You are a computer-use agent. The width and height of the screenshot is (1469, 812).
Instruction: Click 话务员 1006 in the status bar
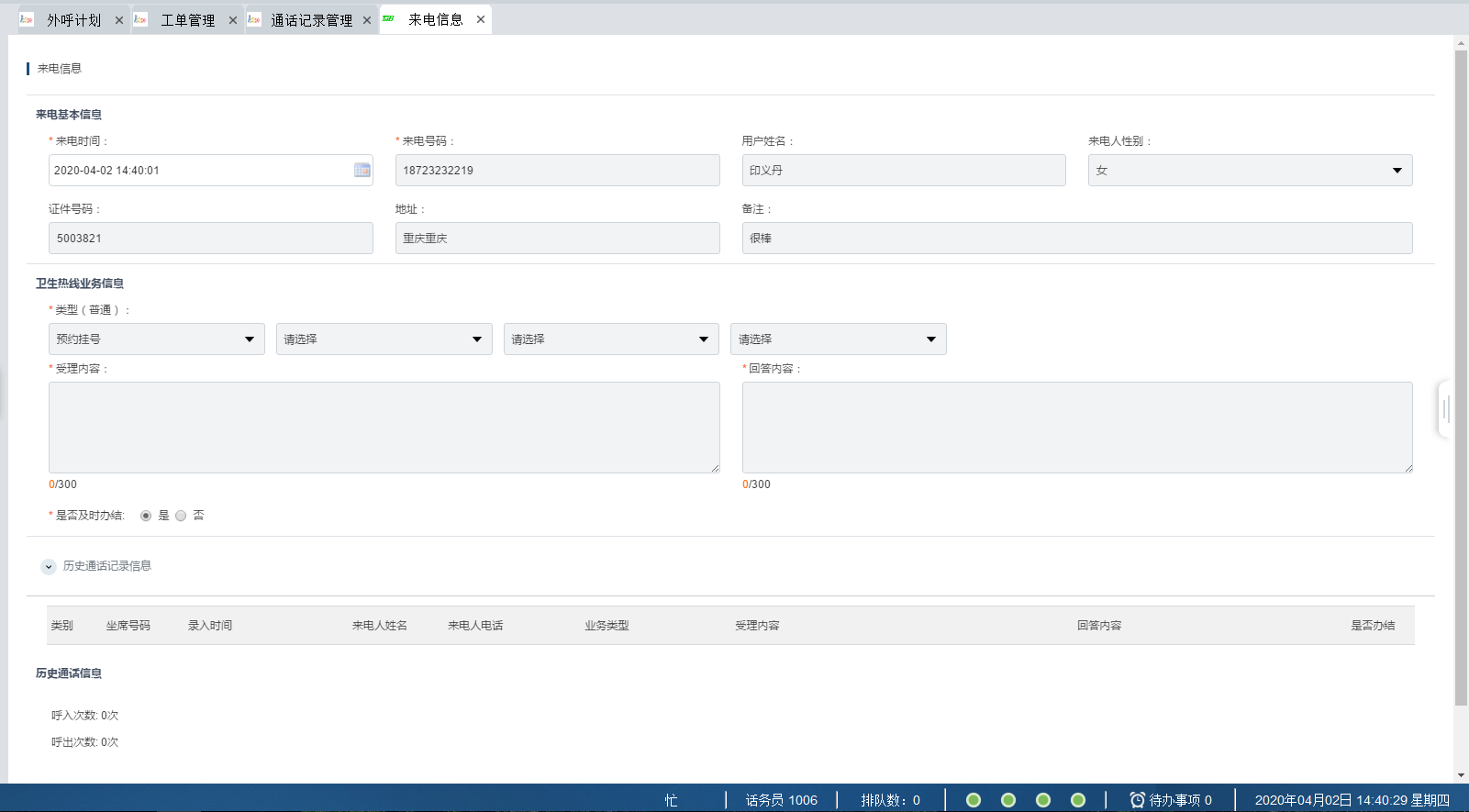[x=781, y=800]
